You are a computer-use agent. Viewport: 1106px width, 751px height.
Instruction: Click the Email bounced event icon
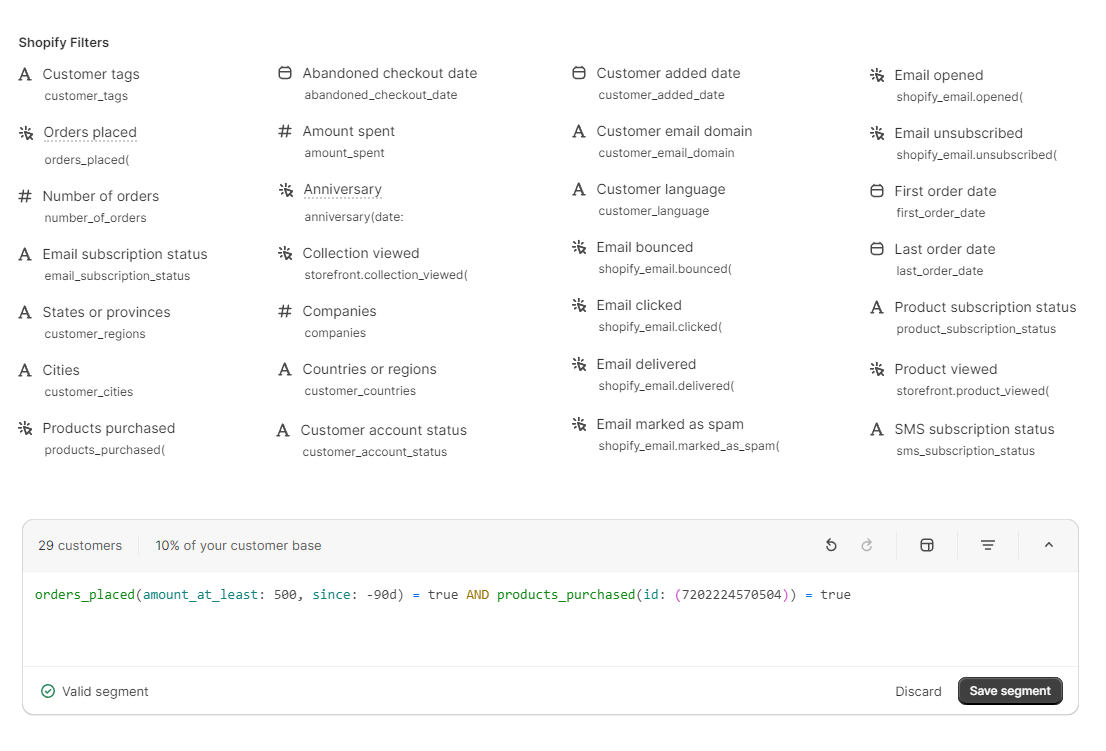pos(579,247)
